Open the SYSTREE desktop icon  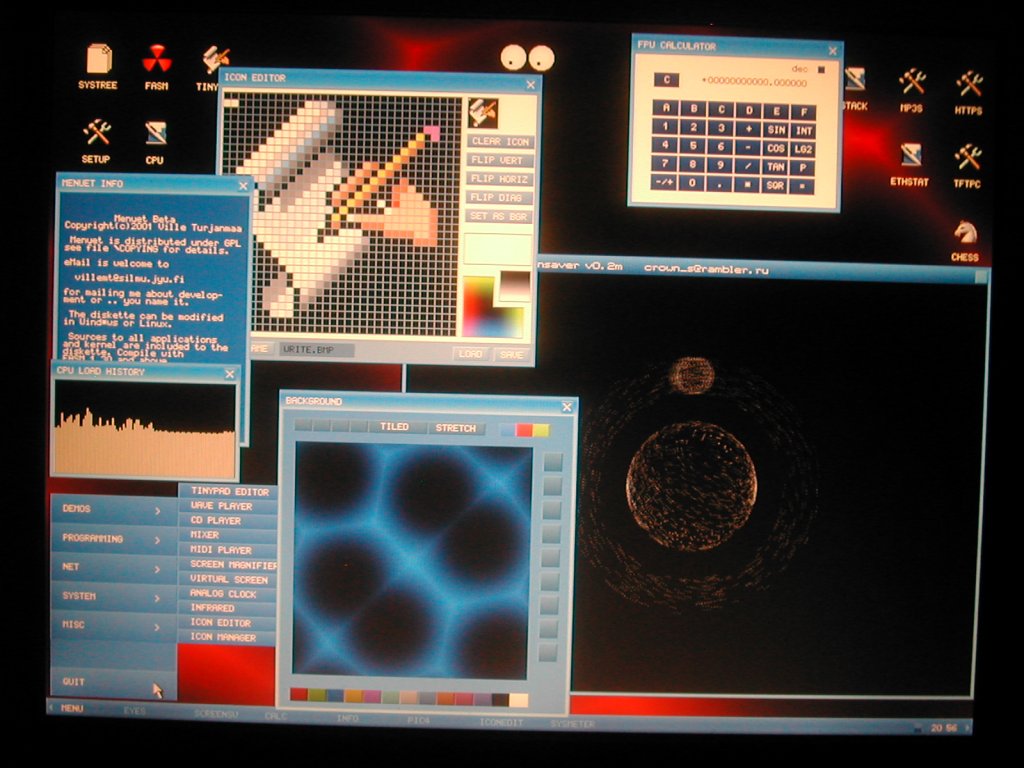click(x=98, y=61)
